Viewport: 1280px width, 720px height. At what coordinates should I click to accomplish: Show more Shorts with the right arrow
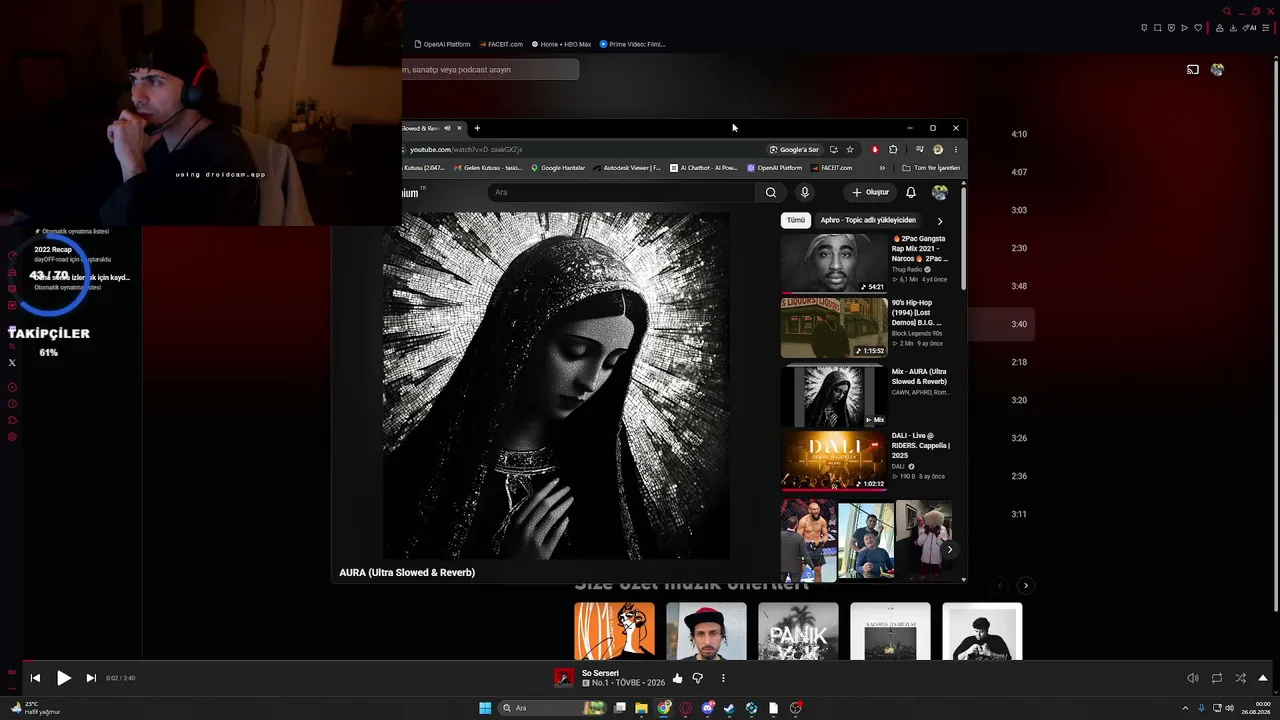pyautogui.click(x=949, y=549)
